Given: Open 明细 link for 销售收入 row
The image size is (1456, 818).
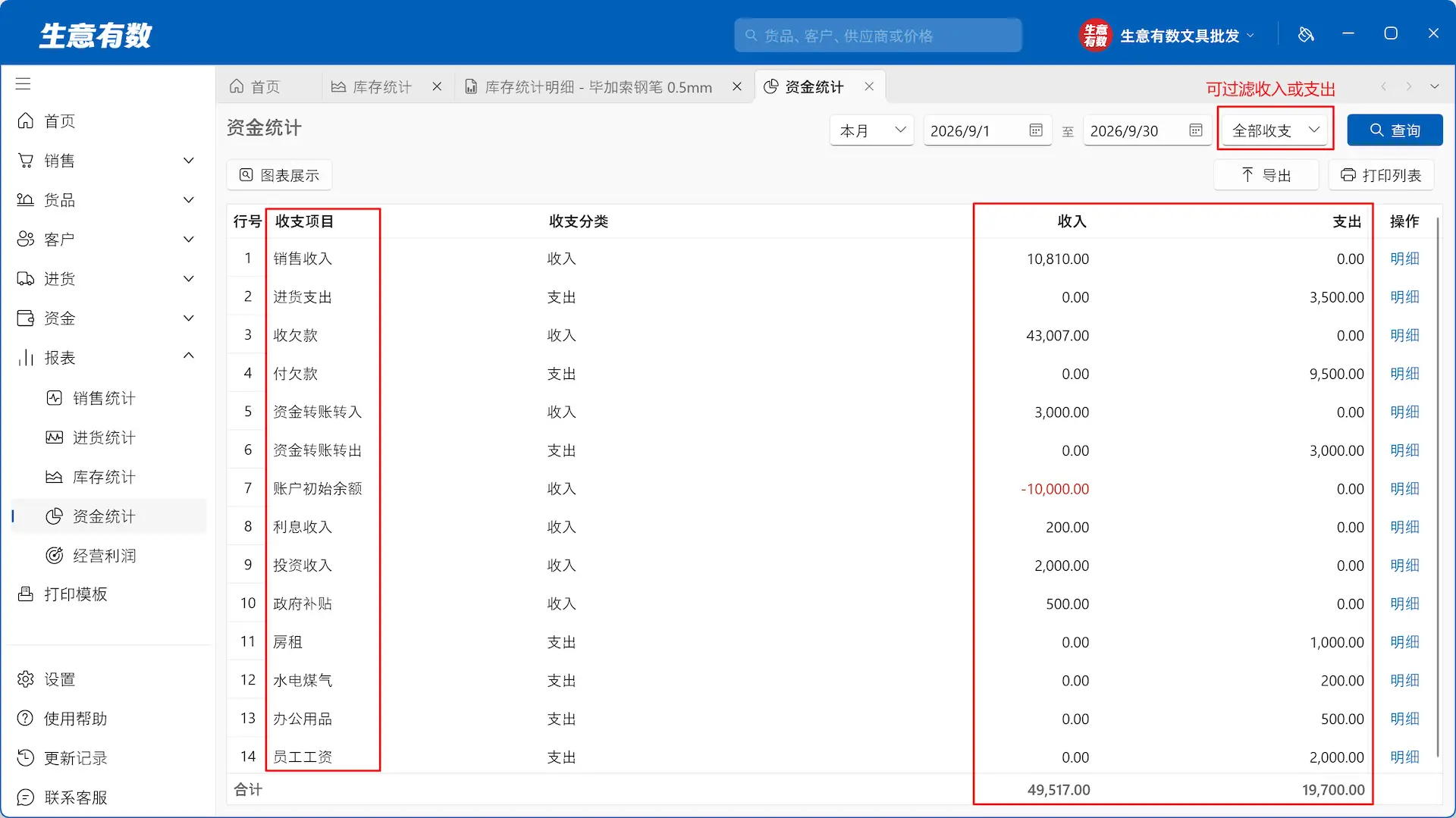Looking at the screenshot, I should point(1404,259).
